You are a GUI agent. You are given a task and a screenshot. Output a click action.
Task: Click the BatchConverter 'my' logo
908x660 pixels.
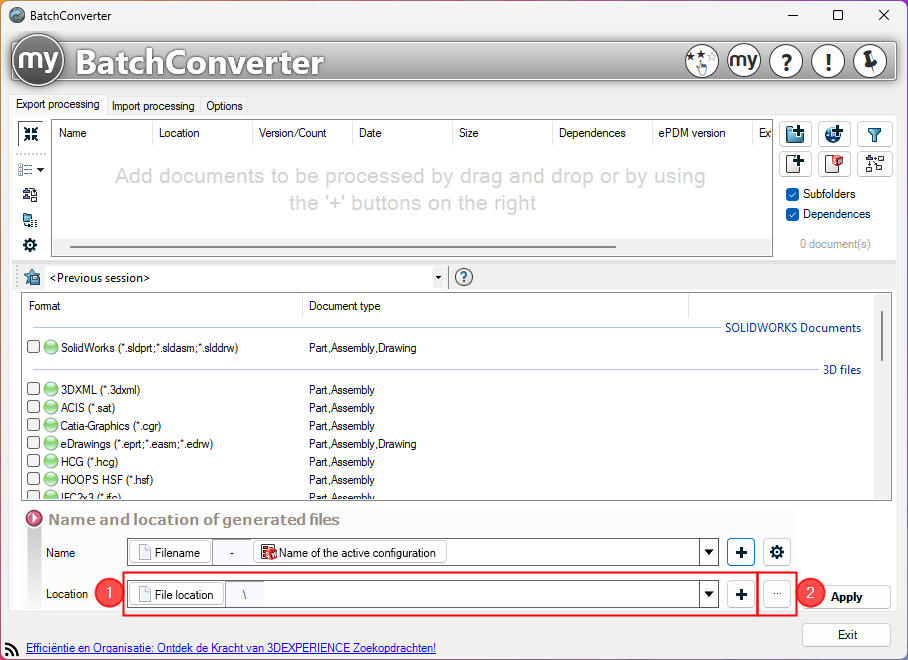pyautogui.click(x=38, y=60)
